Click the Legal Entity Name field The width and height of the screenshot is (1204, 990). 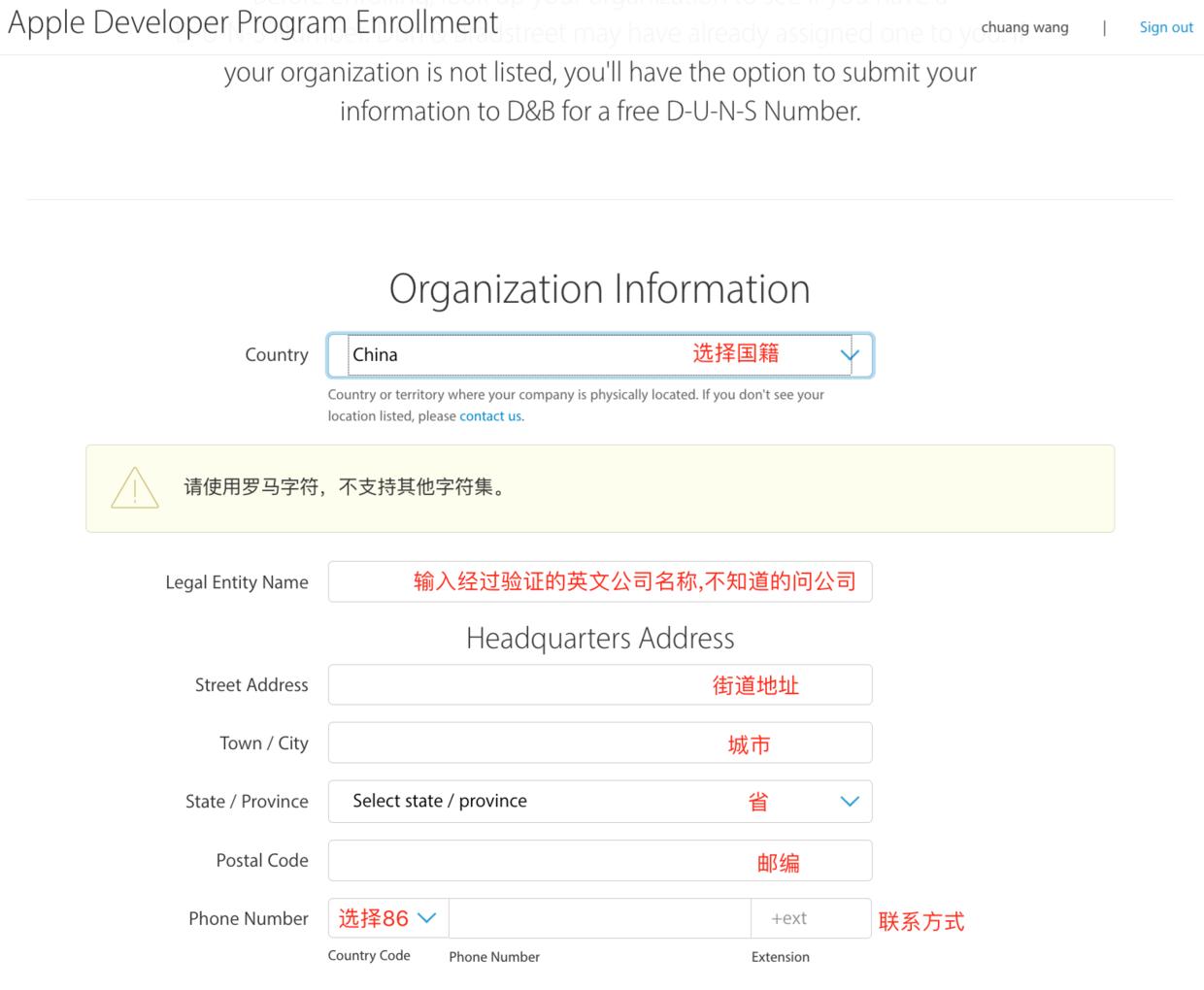click(x=600, y=581)
